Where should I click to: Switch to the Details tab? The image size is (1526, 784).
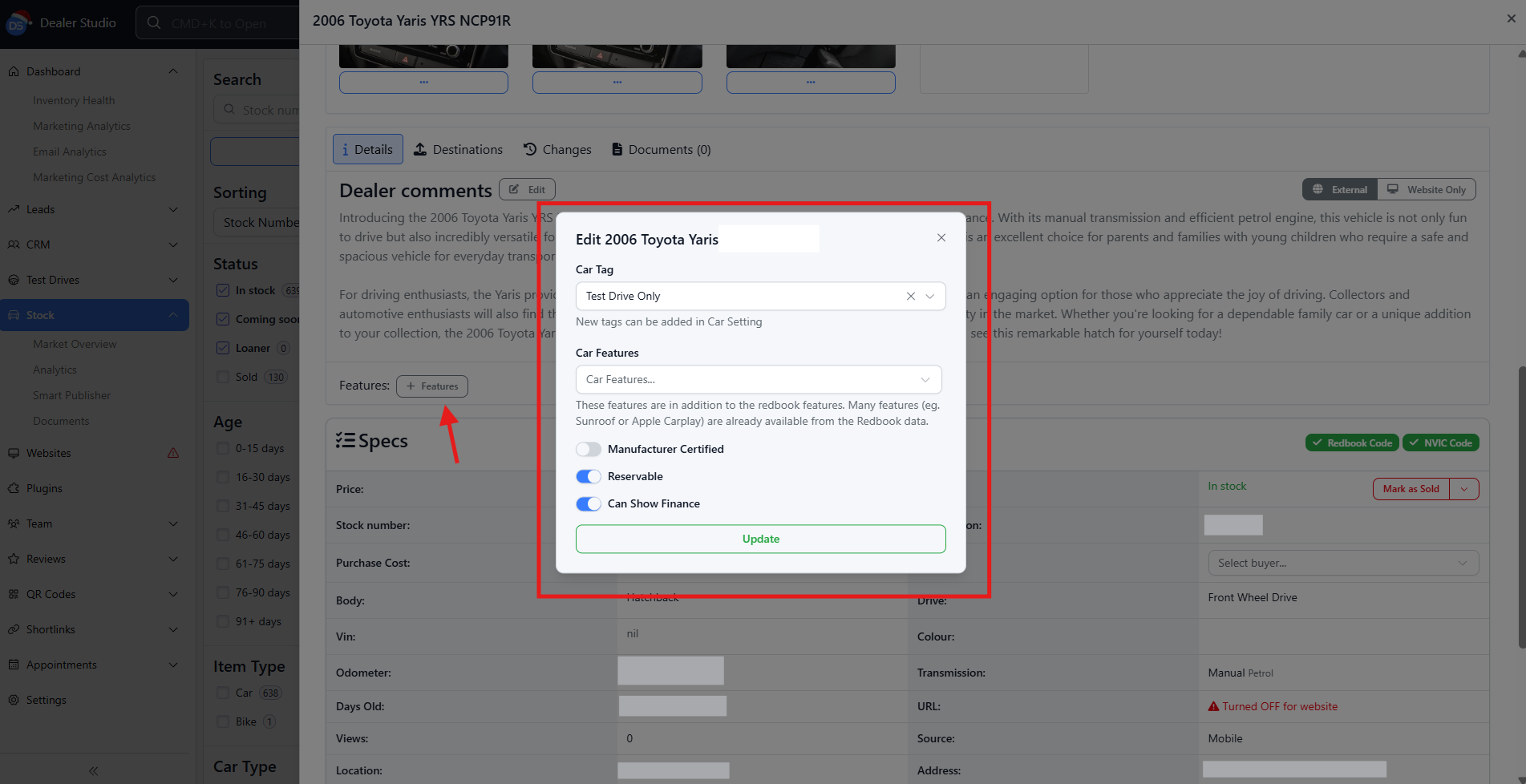pos(368,149)
